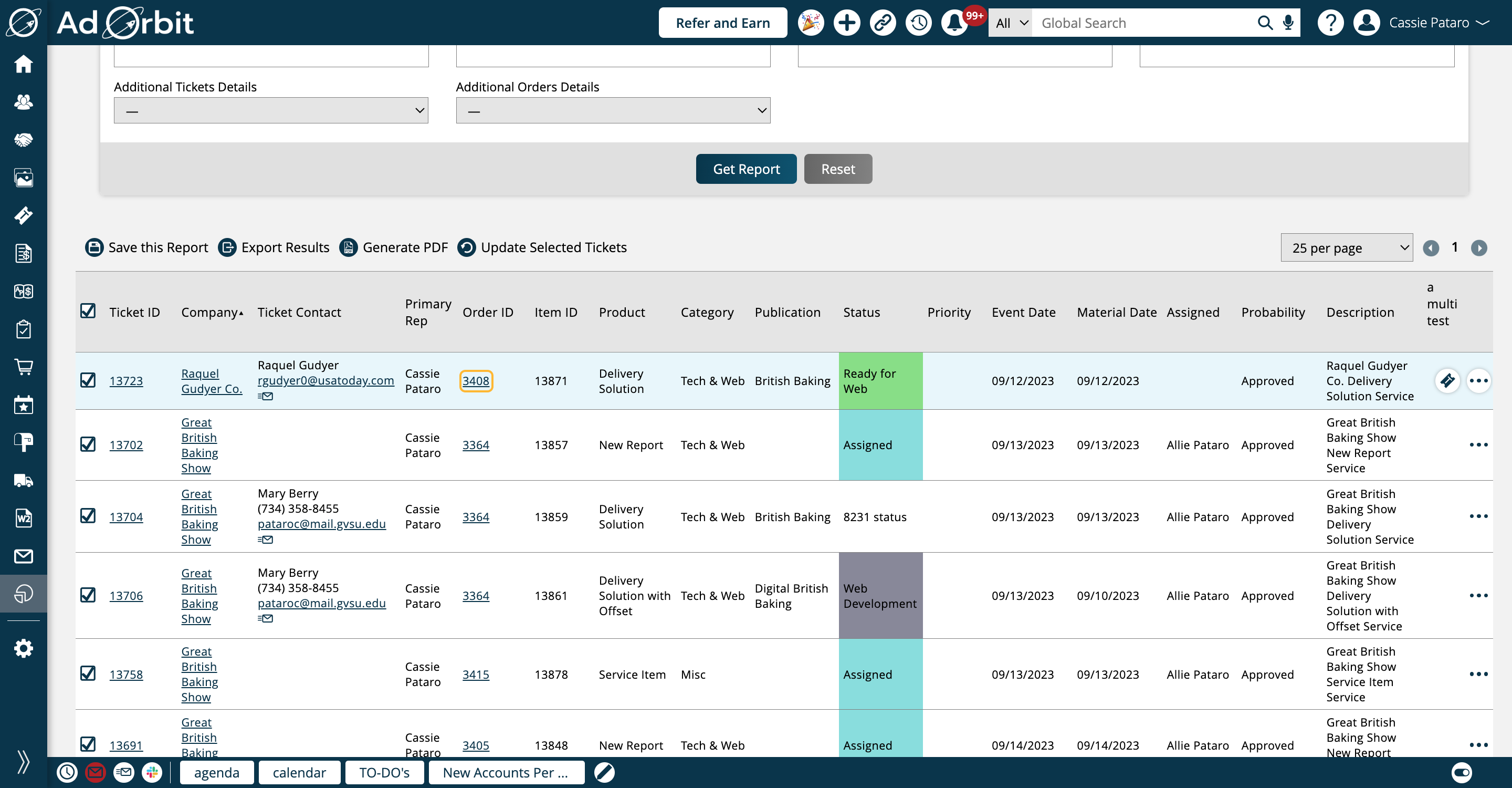
Task: Open the Home icon in sidebar
Action: click(24, 64)
